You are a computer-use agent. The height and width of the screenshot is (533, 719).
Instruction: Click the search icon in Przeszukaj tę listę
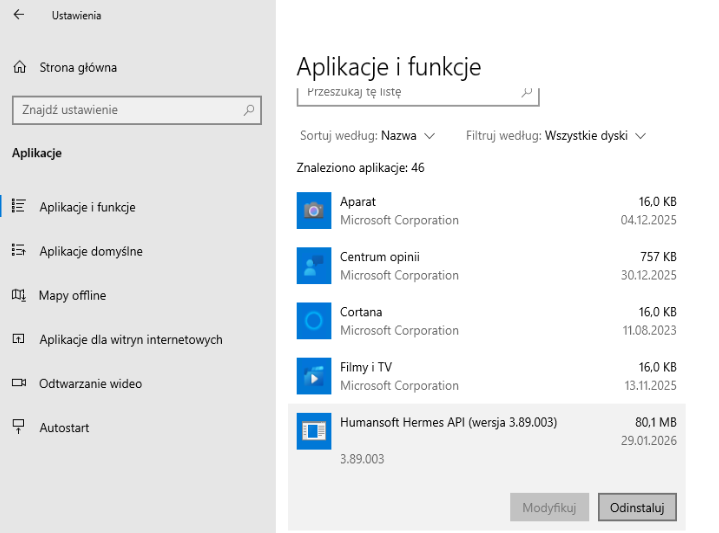[527, 92]
